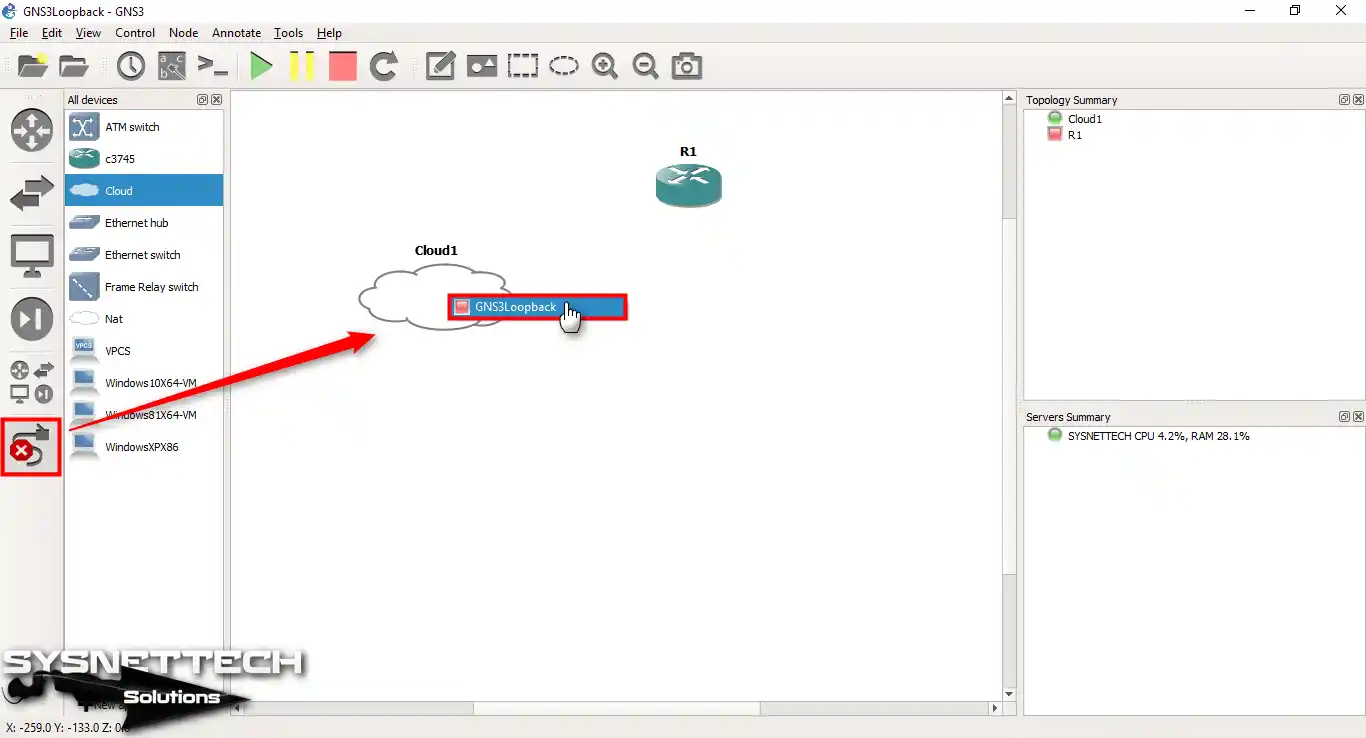Start all devices green play button
1366x738 pixels.
261,66
